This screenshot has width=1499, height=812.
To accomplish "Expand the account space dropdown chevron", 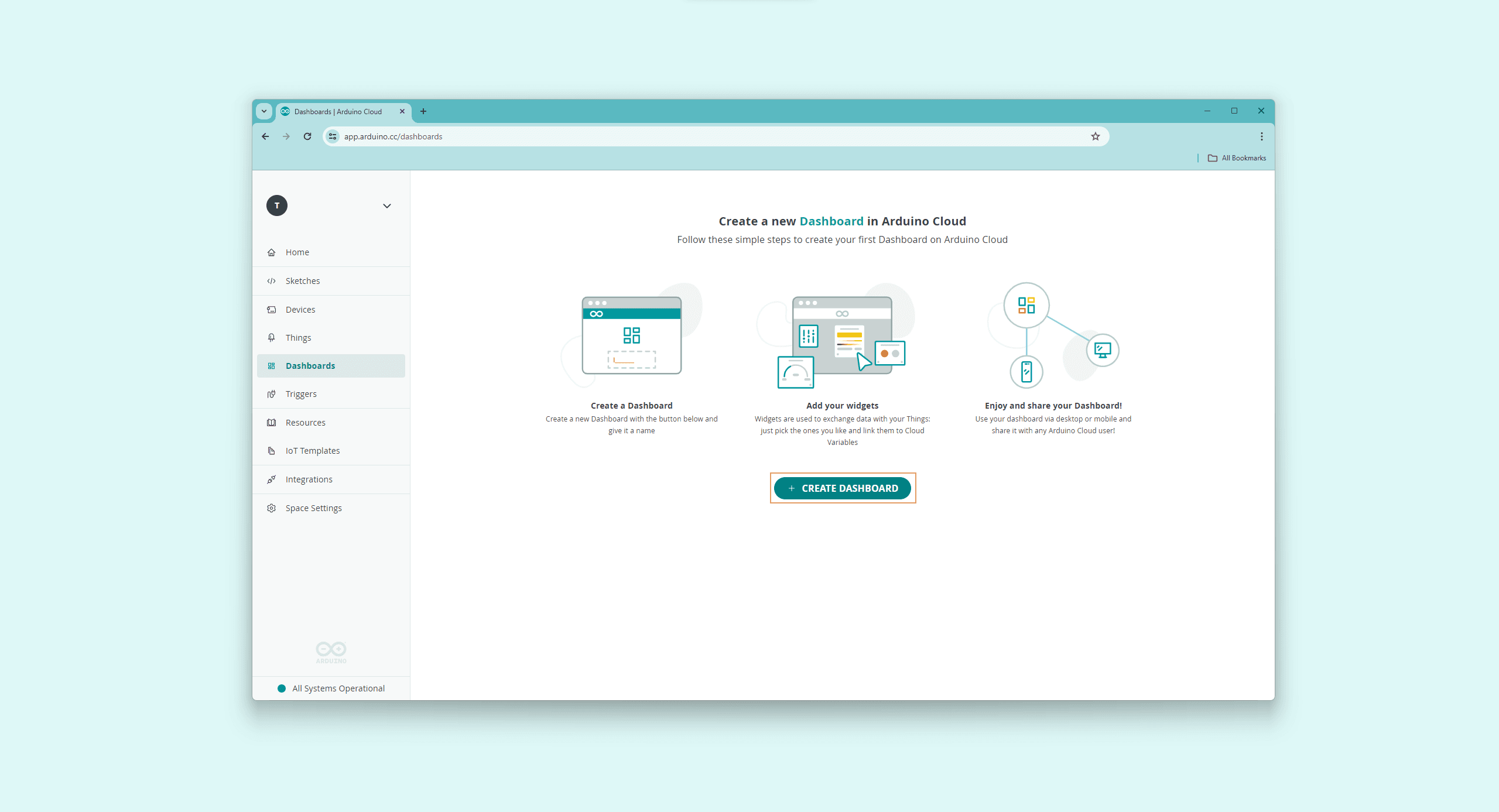I will 386,206.
